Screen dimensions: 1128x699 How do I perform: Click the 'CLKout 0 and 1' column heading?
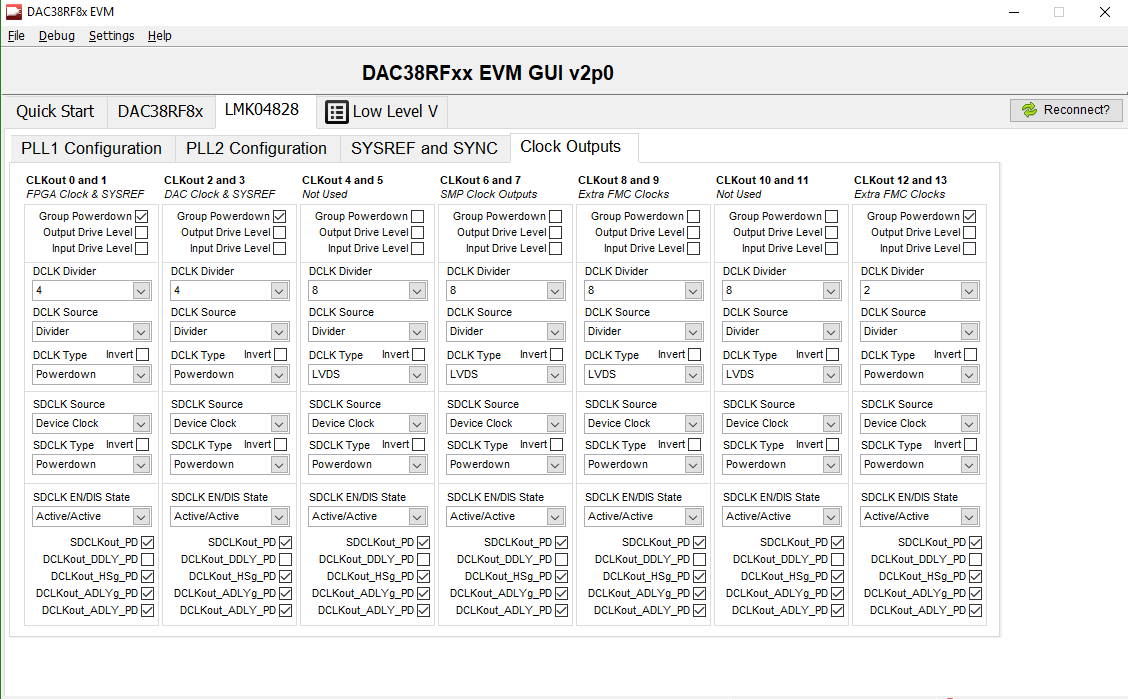tap(66, 180)
